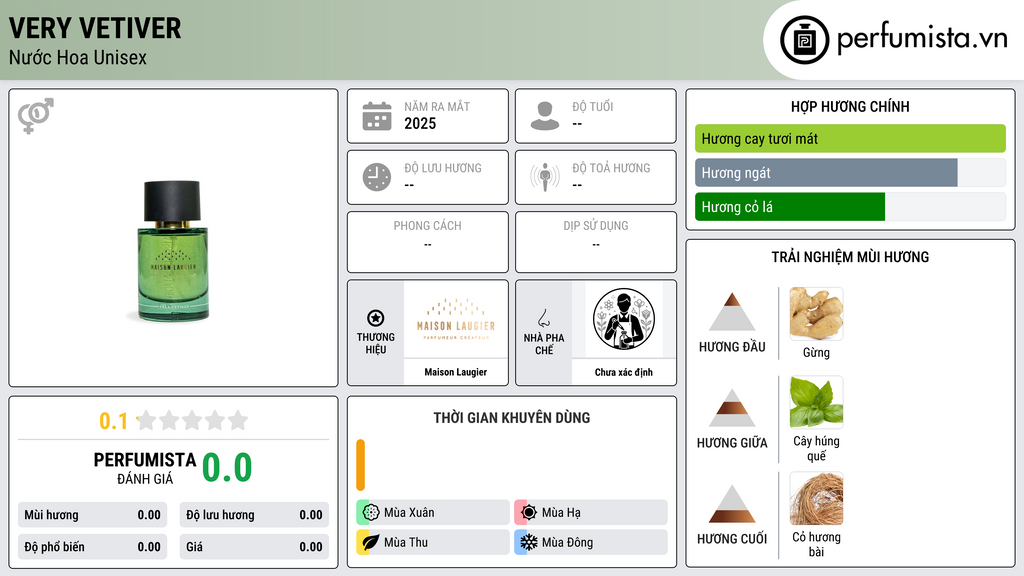Select the Mùa Xuân season chip

point(433,512)
